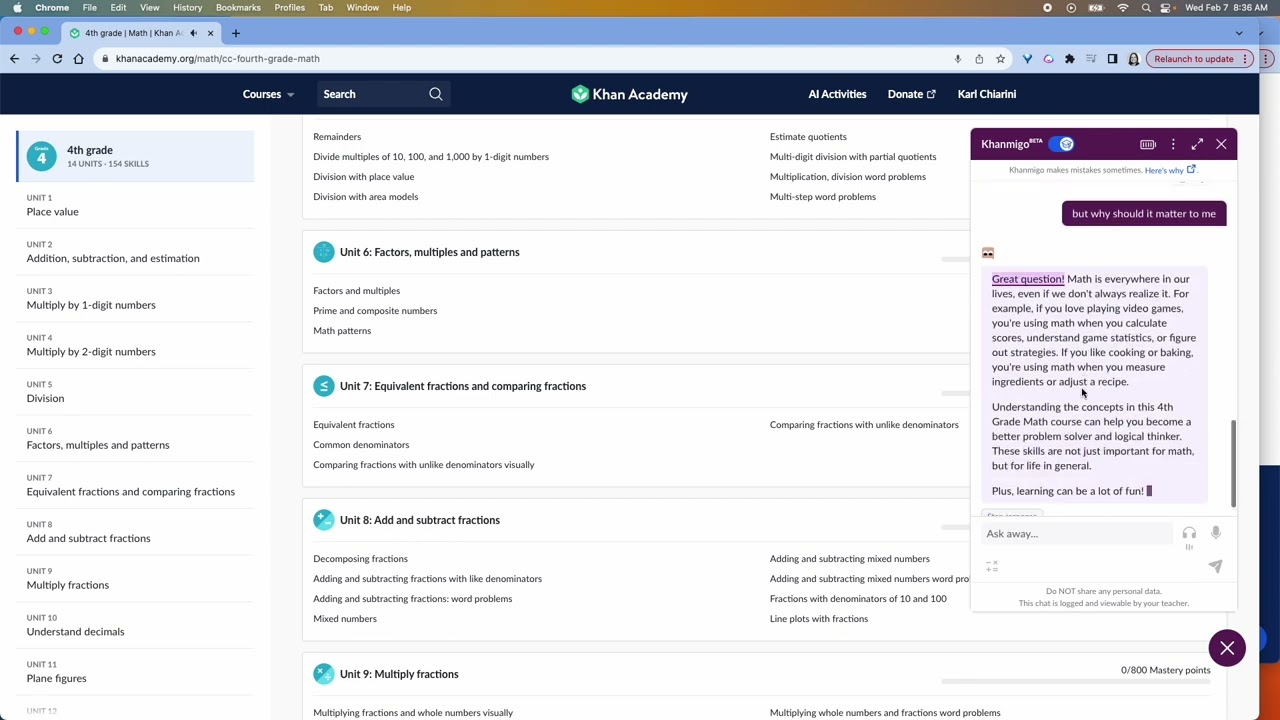This screenshot has width=1280, height=720.
Task: Click the search magnifier icon in header
Action: (436, 94)
